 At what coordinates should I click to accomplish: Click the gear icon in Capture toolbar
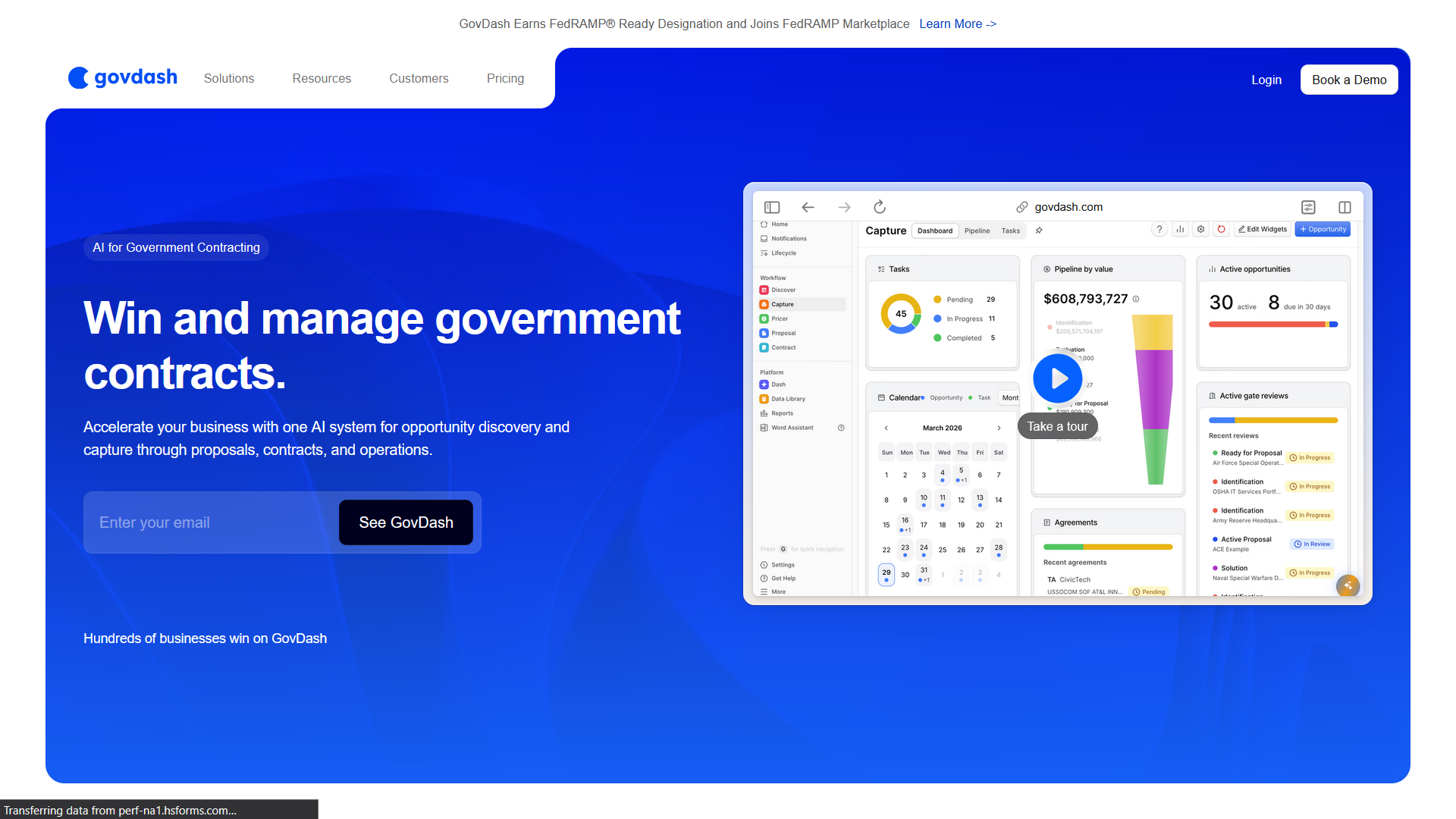(x=1200, y=229)
